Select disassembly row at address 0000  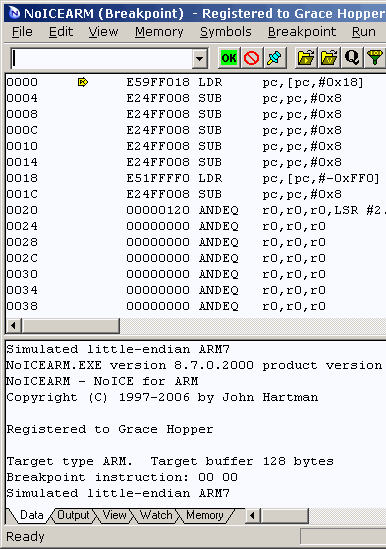tap(195, 82)
